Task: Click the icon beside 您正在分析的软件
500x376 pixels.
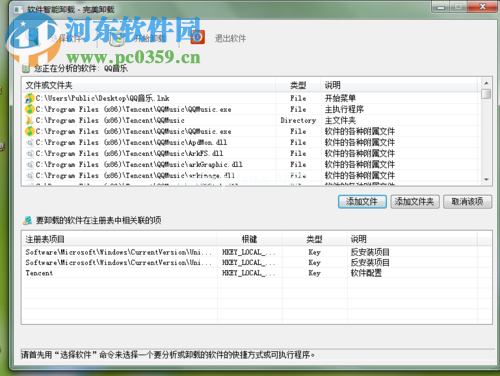Action: (x=26, y=69)
